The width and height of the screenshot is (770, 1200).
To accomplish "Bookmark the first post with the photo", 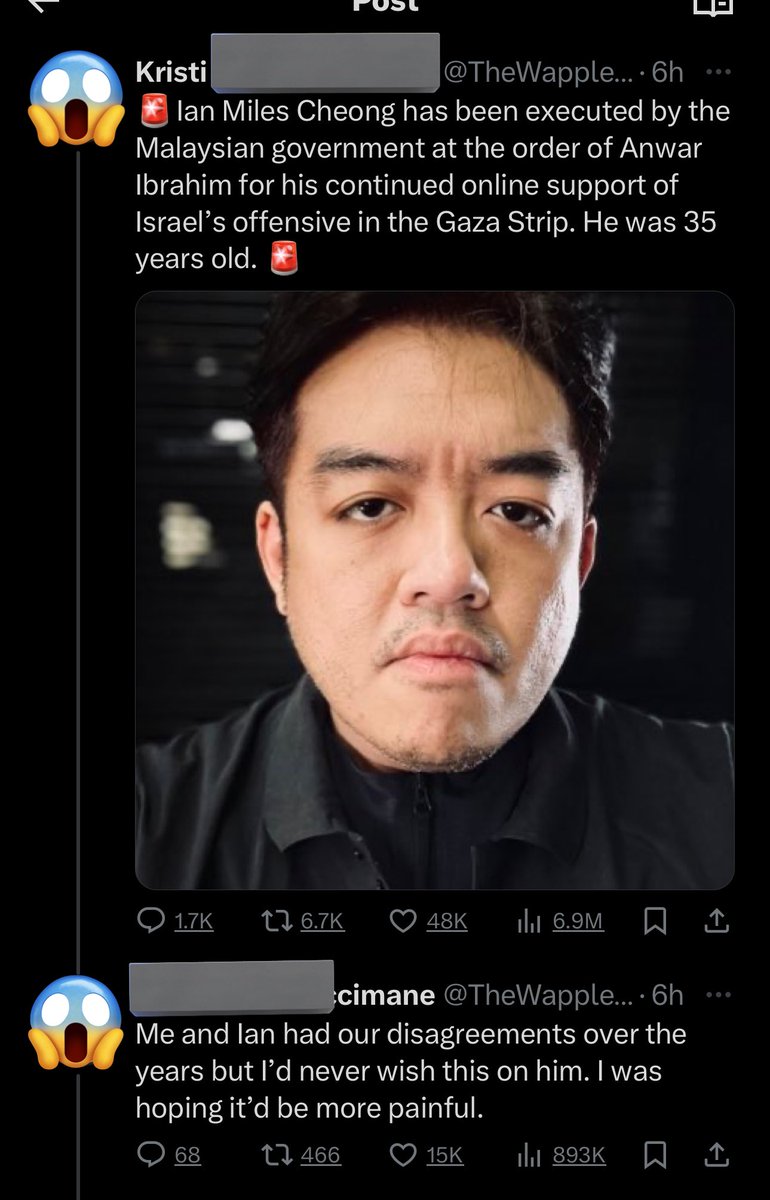I will point(655,921).
